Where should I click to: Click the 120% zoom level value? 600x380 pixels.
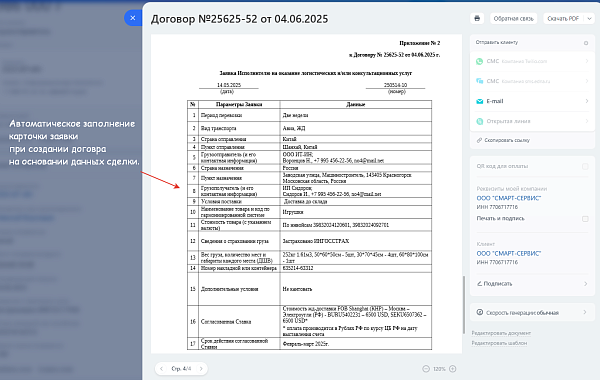pyautogui.click(x=439, y=369)
